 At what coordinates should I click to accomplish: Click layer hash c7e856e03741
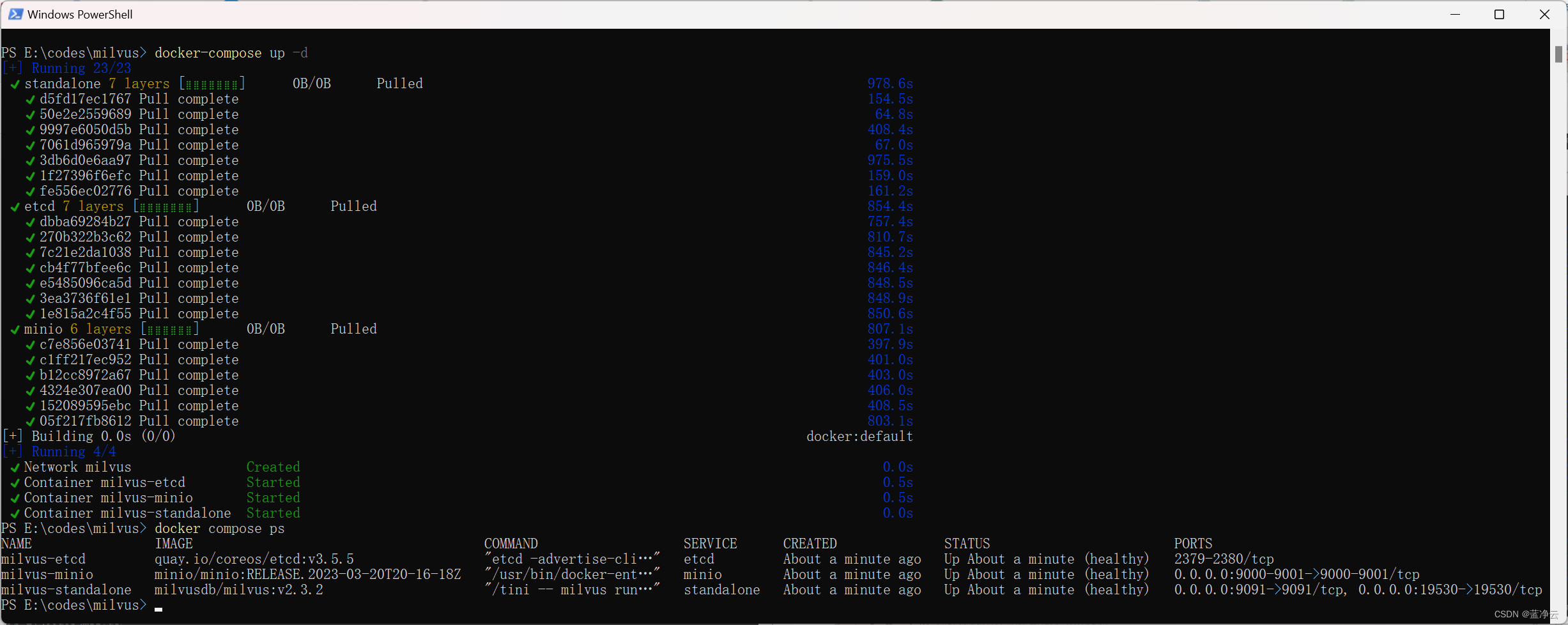tap(85, 344)
